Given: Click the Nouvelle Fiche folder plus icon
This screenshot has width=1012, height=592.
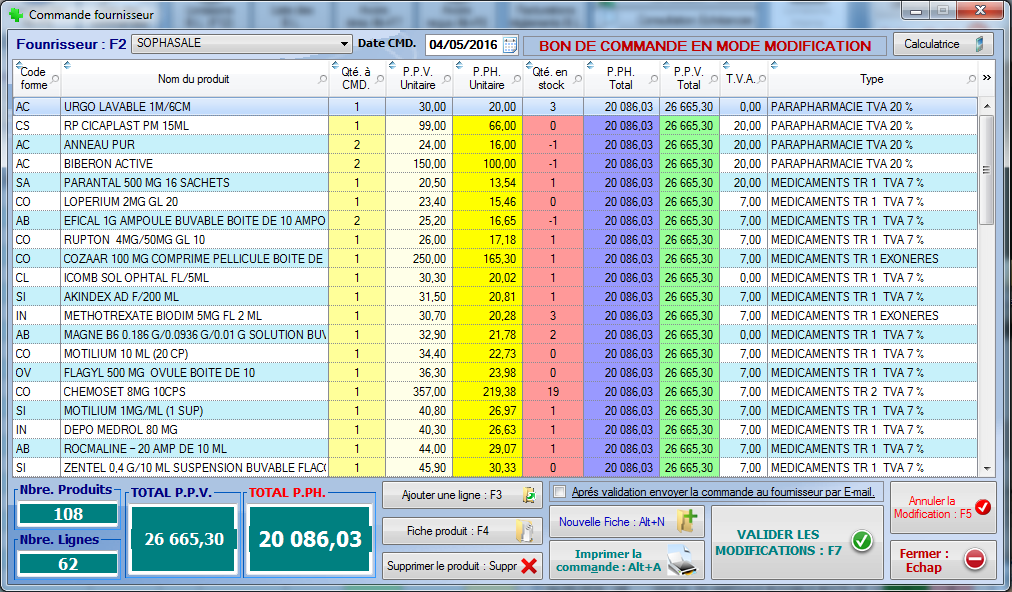Looking at the screenshot, I should (x=689, y=521).
